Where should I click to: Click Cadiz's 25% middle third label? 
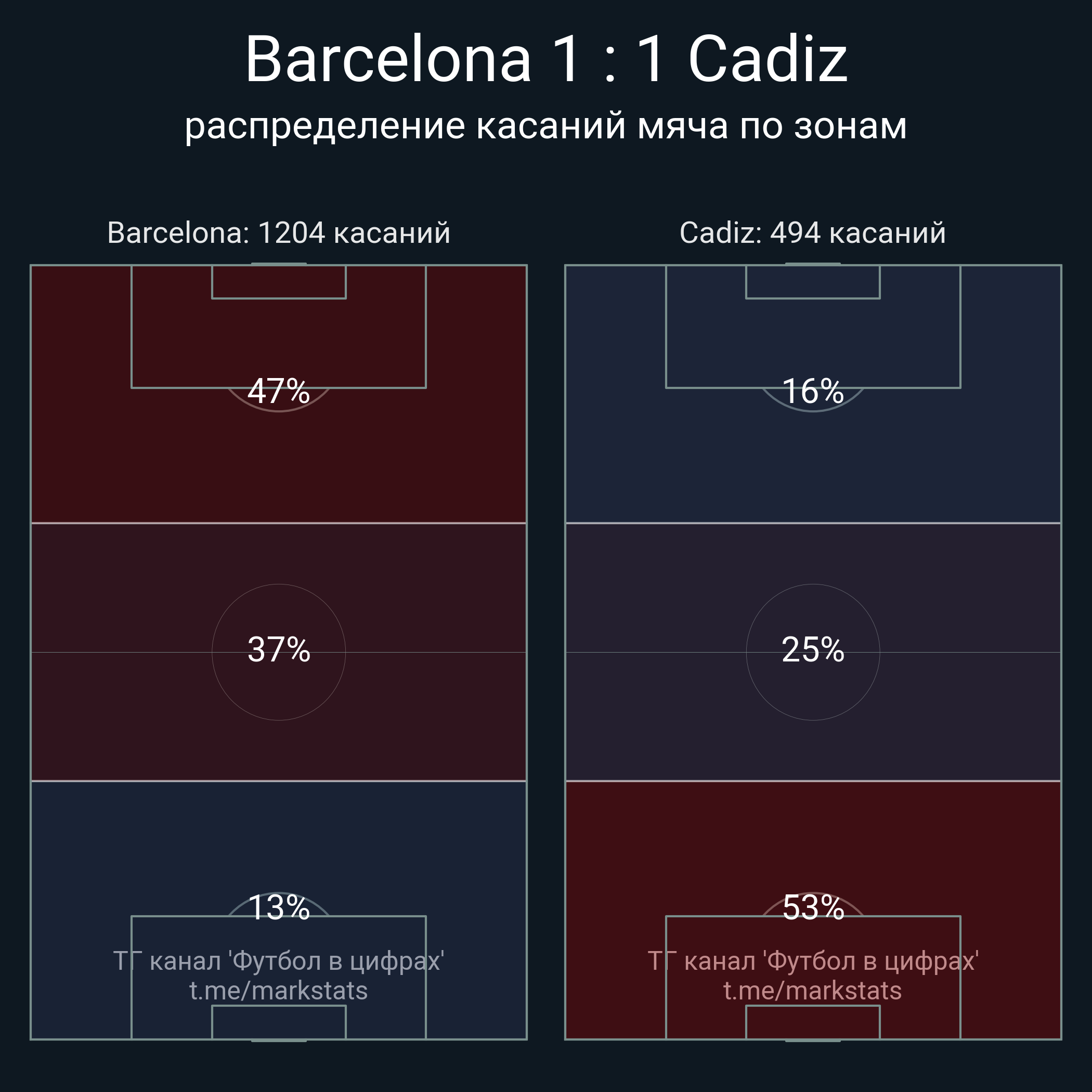coord(813,649)
